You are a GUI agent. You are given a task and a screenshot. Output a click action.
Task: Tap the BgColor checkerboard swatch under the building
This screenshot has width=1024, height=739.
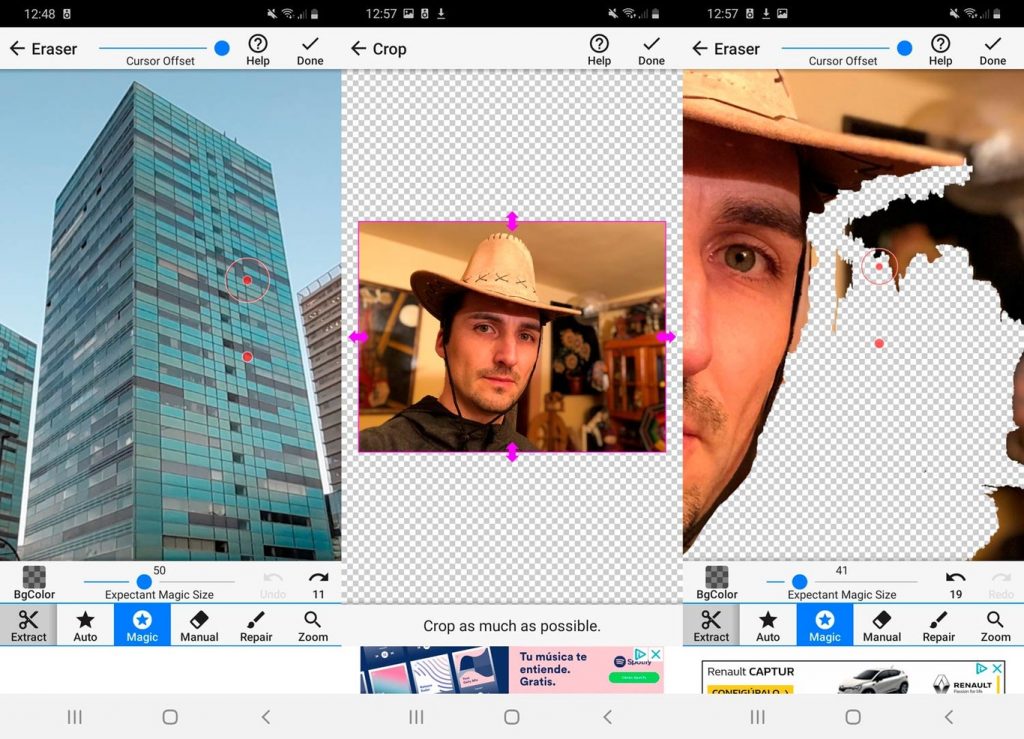[34, 581]
